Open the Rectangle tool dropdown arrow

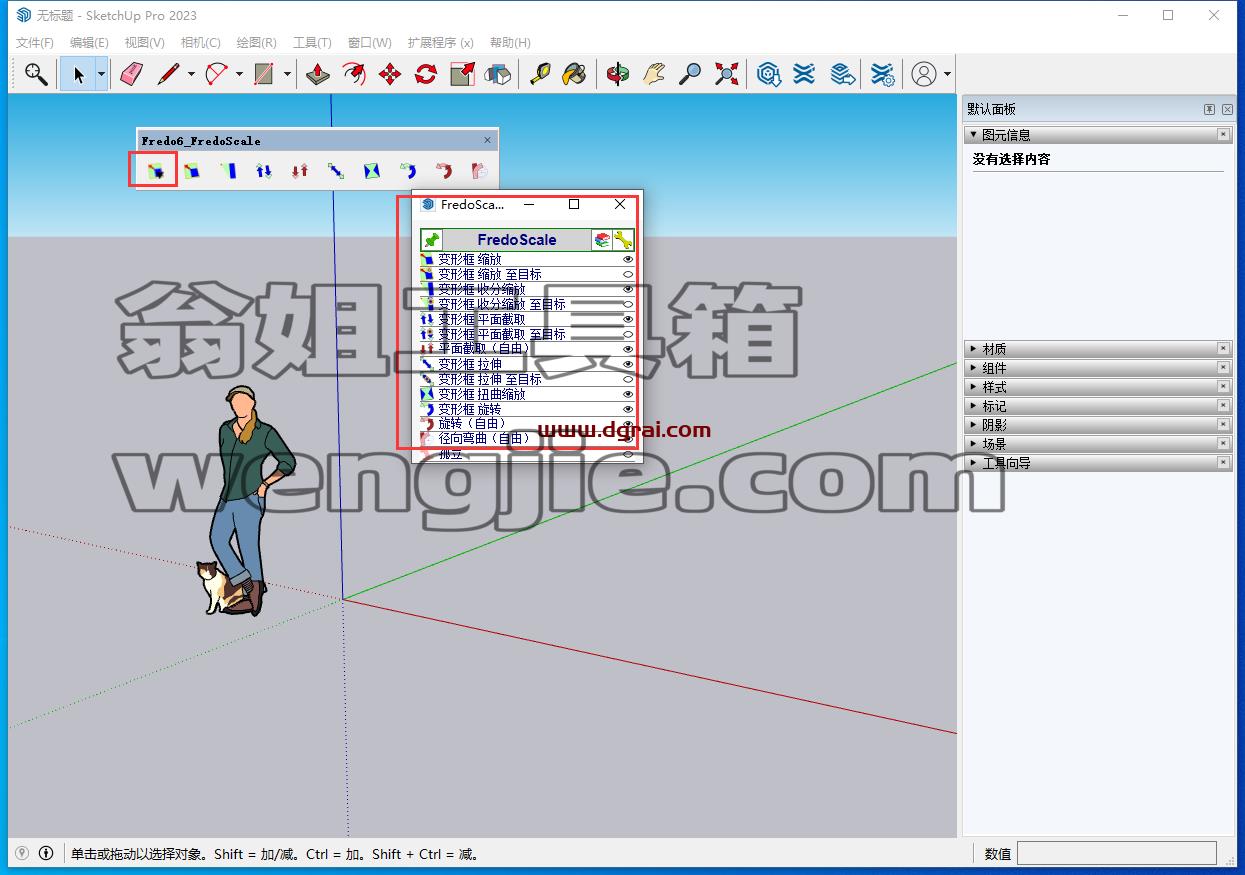[x=287, y=74]
